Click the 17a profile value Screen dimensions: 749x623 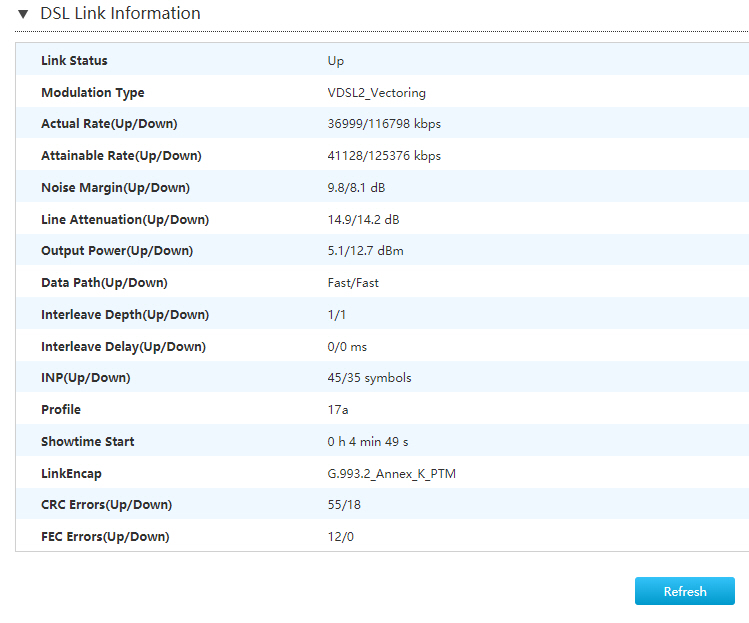338,410
